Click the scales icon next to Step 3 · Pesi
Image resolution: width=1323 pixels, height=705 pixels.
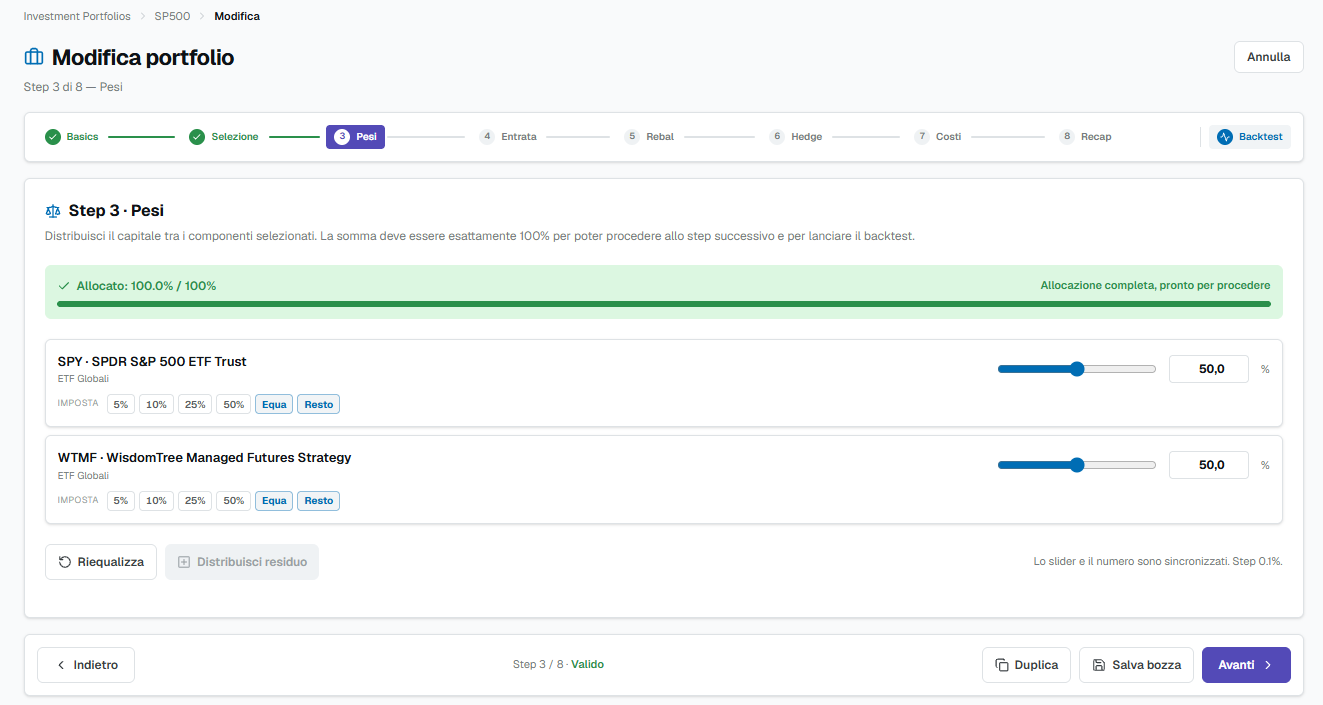53,211
